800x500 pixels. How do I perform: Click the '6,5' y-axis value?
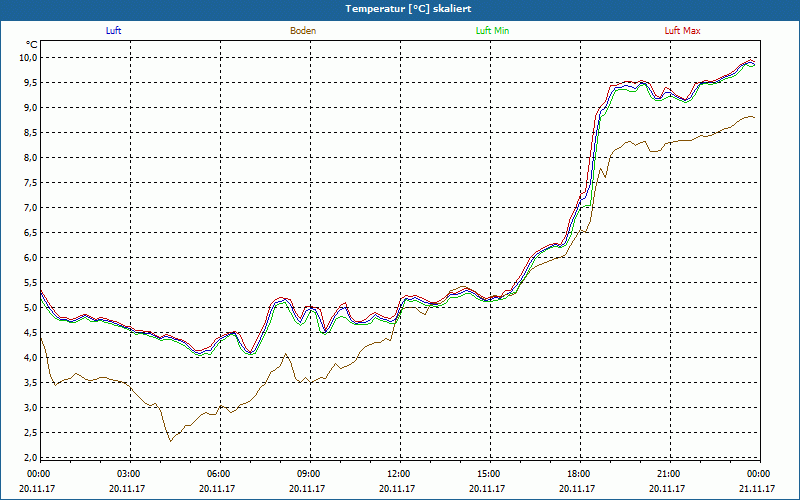point(31,233)
